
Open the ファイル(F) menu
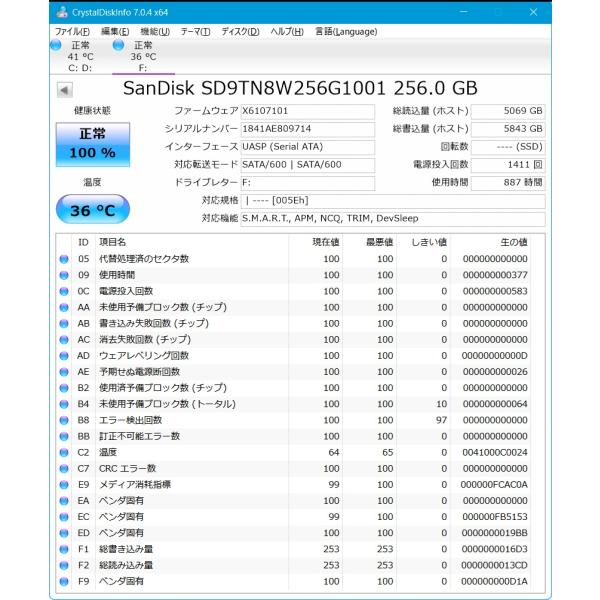coord(72,32)
